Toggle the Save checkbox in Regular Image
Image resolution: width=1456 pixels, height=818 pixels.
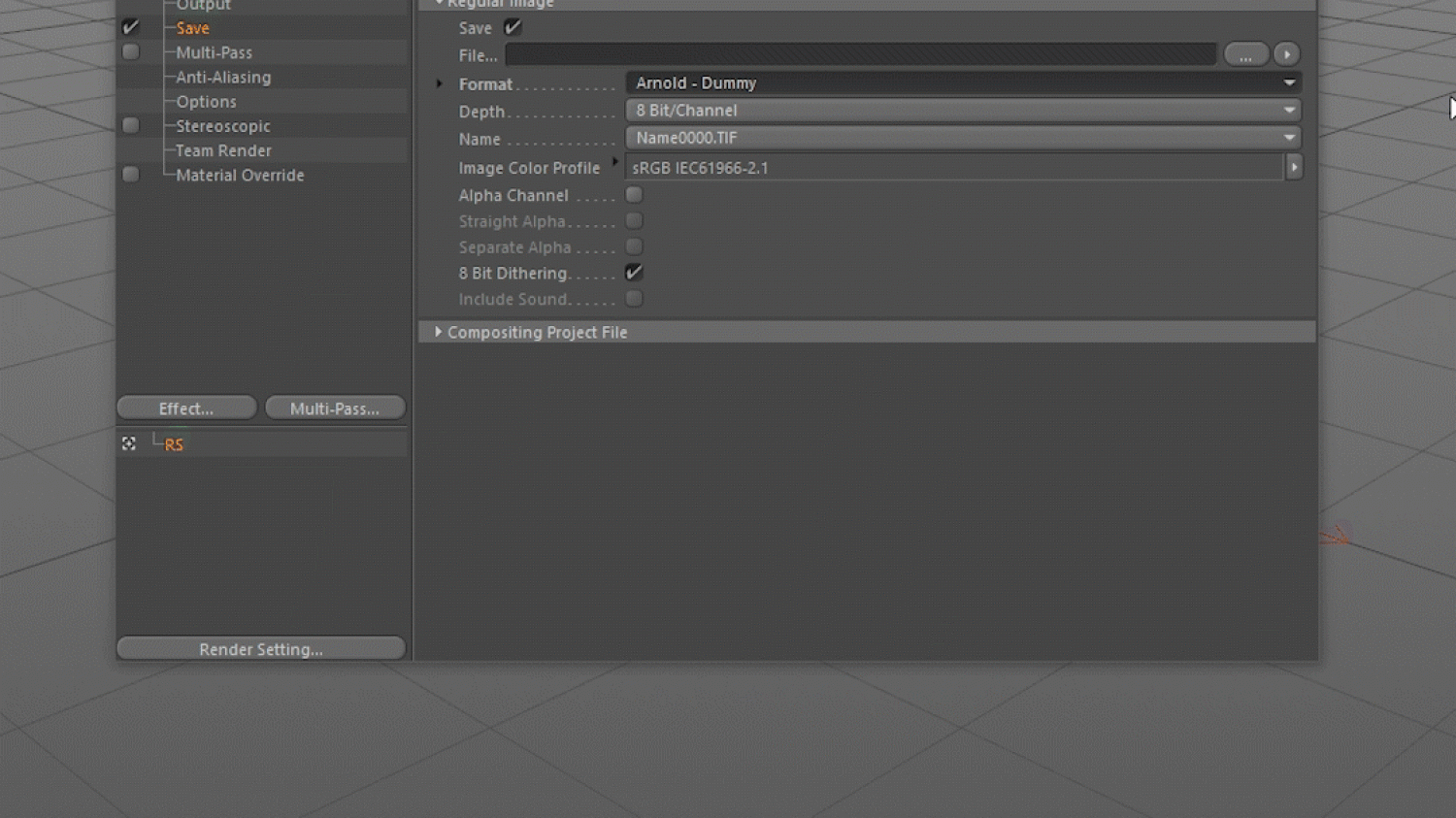(513, 27)
